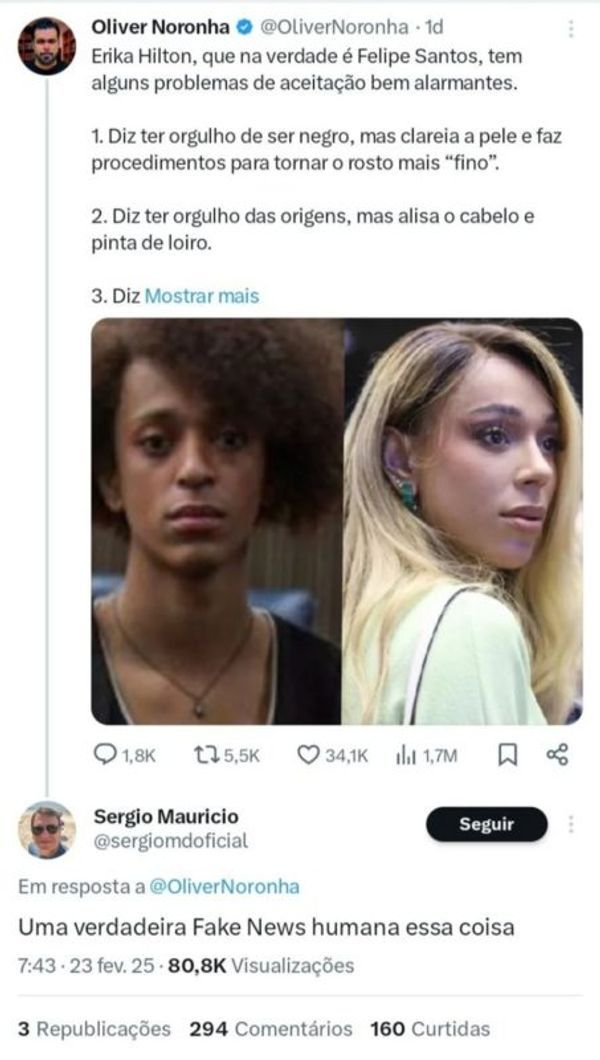Click the repost icon showing 5,5K
Viewport: 600px width, 1060px height.
coord(203,756)
